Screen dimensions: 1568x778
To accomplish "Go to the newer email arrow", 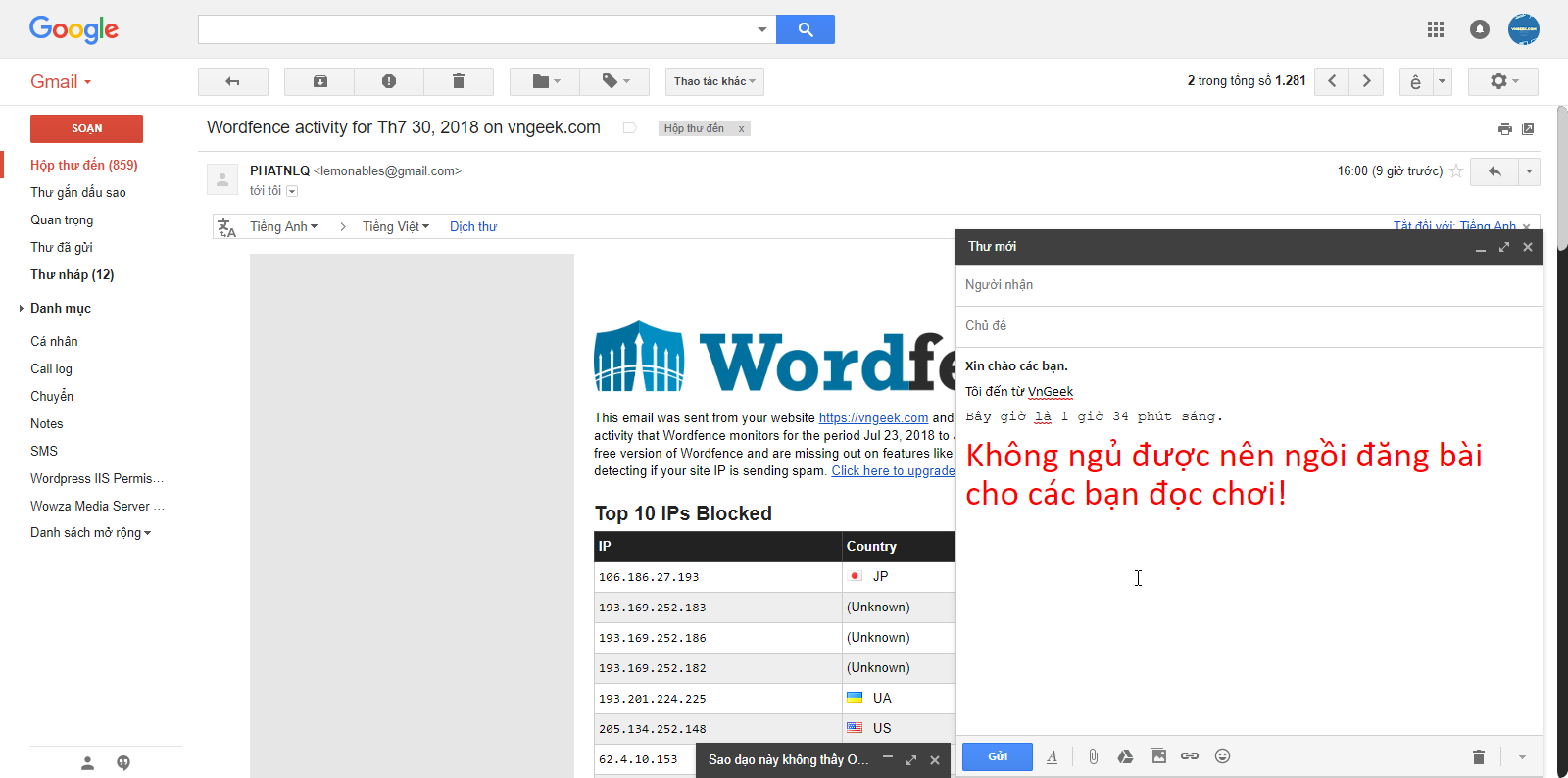I will coord(1332,81).
